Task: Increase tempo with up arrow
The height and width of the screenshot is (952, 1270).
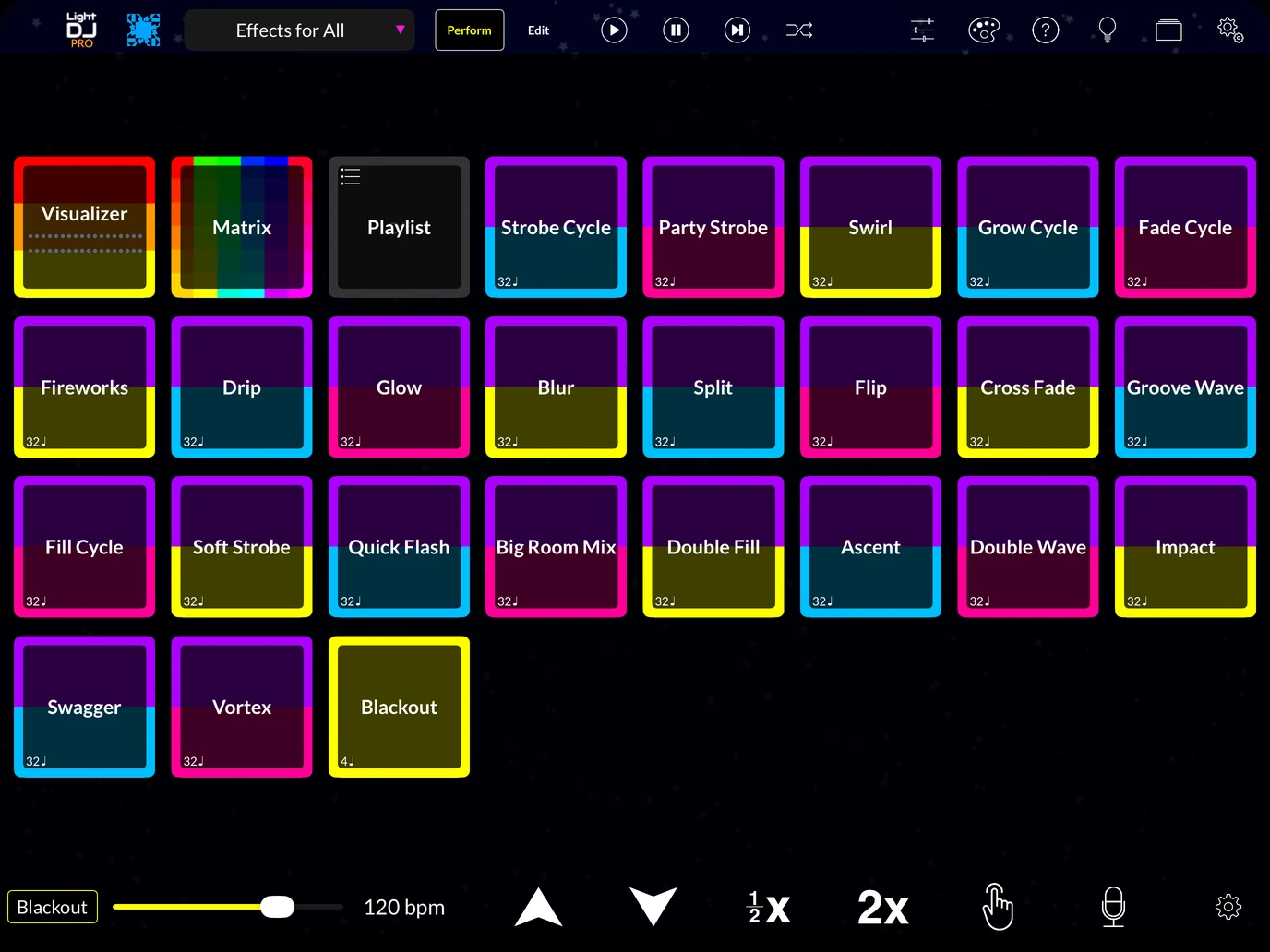Action: click(x=538, y=907)
